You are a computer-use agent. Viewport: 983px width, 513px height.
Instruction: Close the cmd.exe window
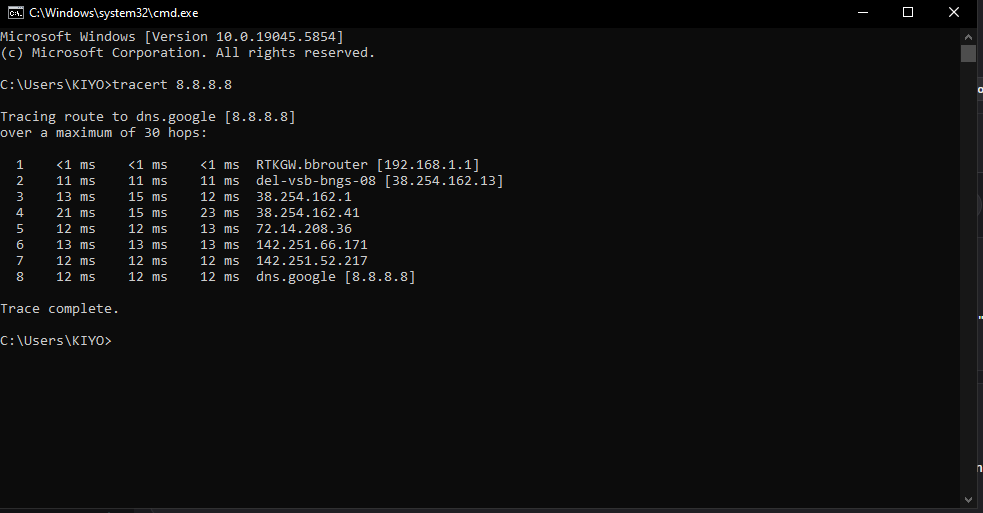tap(954, 13)
